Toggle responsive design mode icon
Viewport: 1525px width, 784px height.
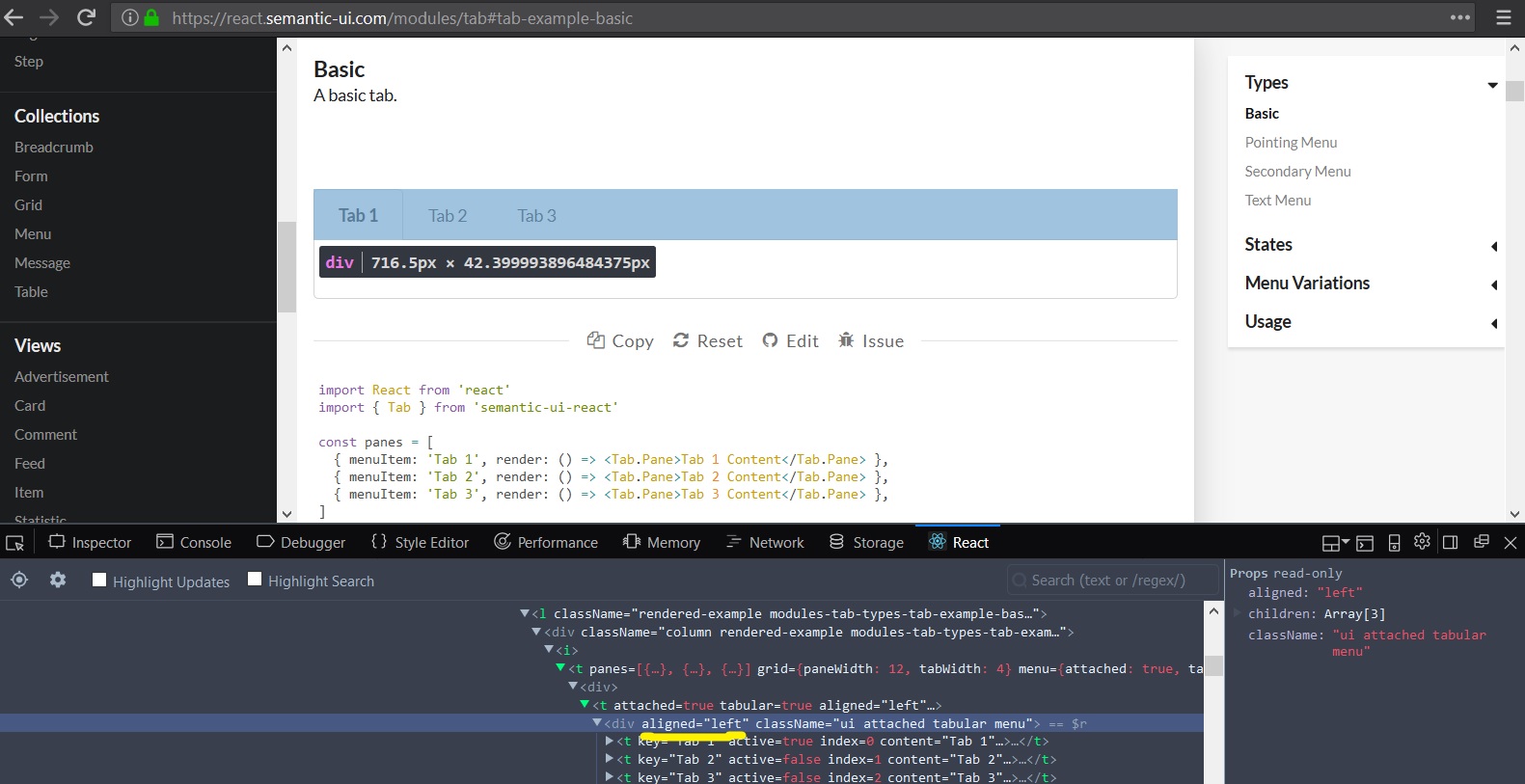(1394, 543)
